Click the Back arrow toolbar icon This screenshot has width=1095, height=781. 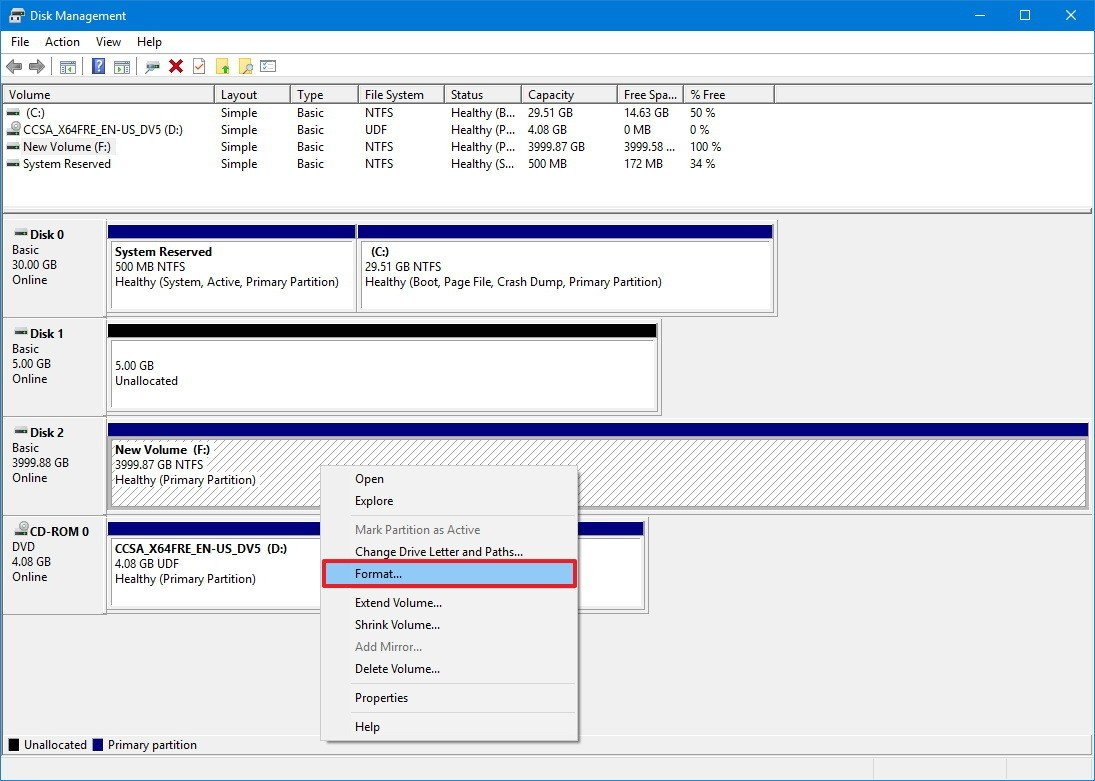pos(14,66)
